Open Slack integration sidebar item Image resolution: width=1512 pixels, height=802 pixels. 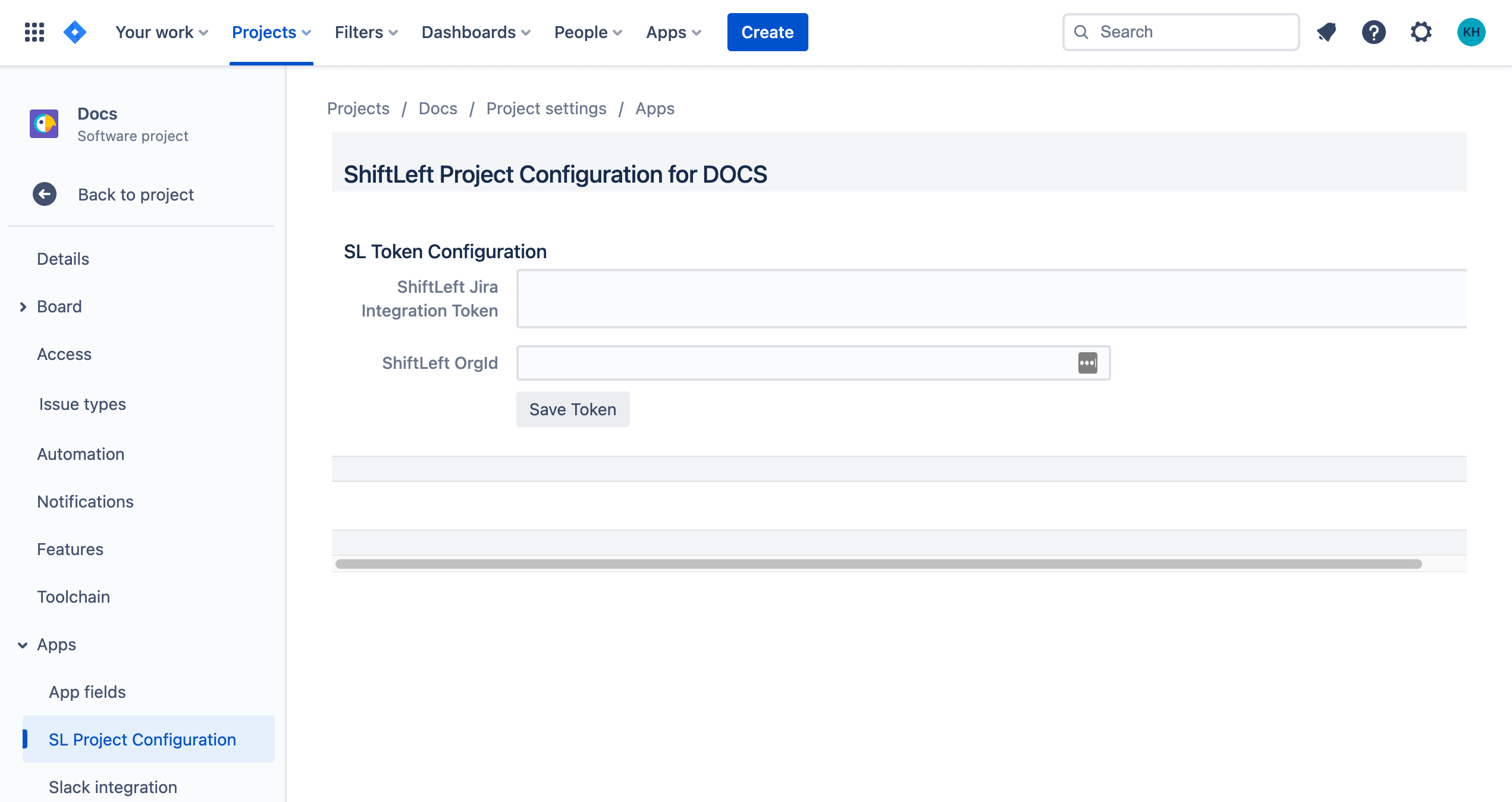[113, 788]
